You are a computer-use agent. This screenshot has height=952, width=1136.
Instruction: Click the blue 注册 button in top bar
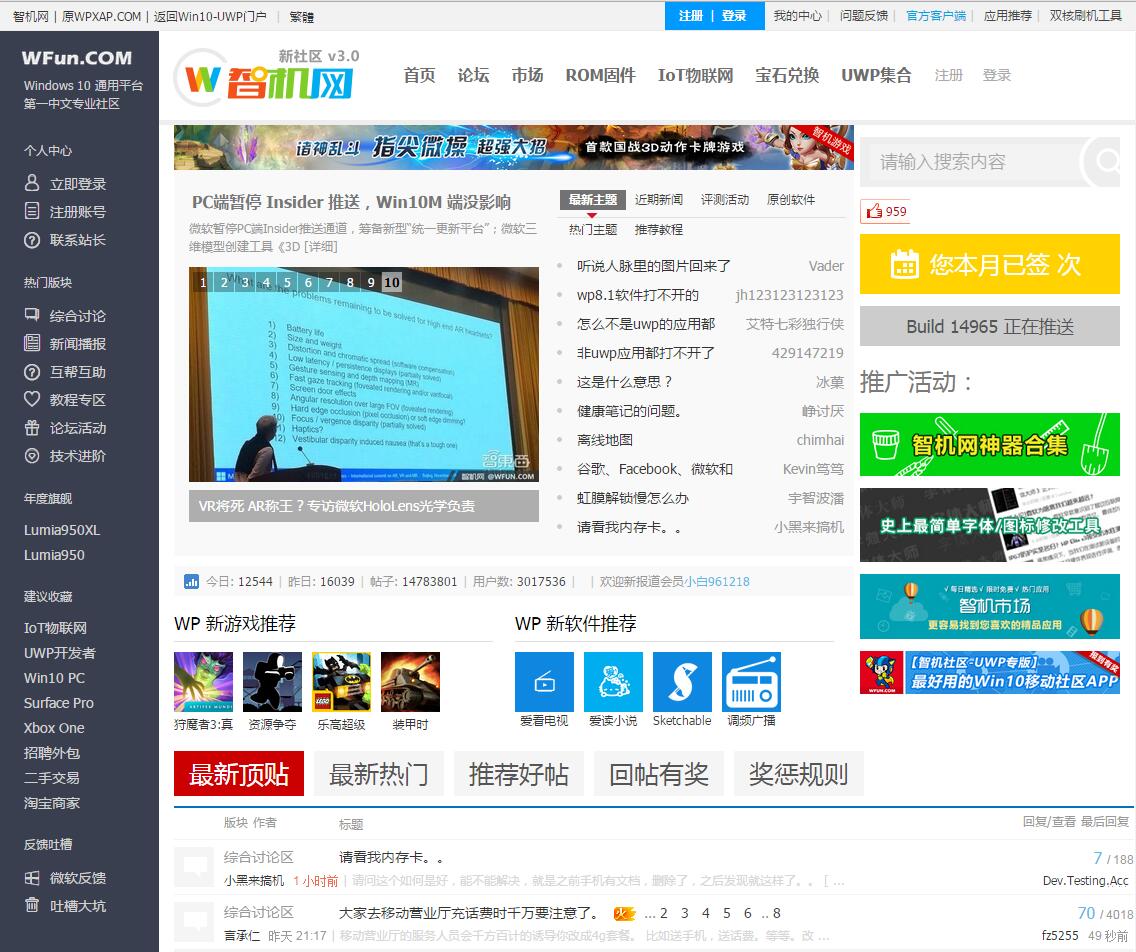click(690, 15)
